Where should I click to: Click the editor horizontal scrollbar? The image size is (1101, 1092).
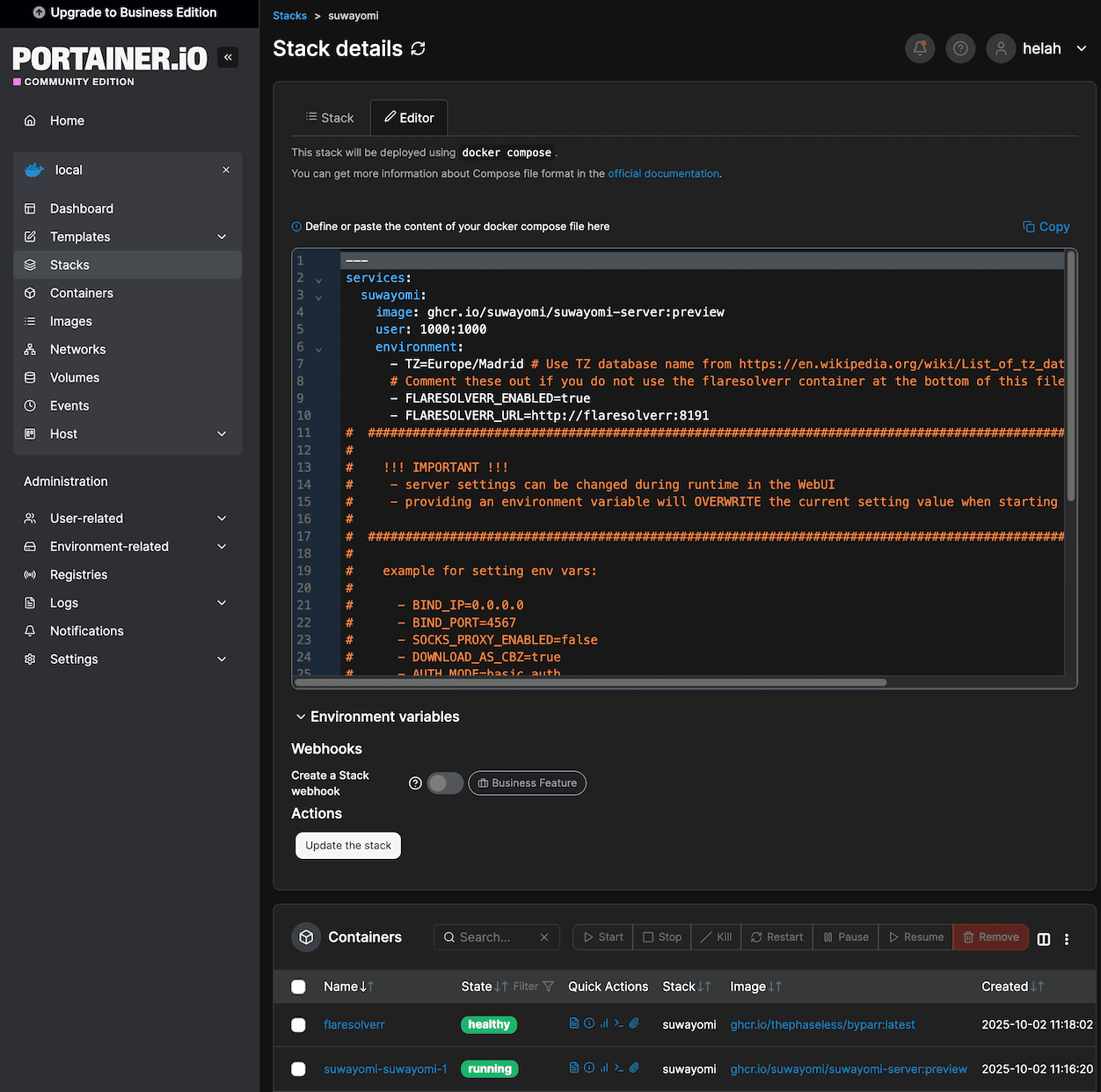coord(589,682)
